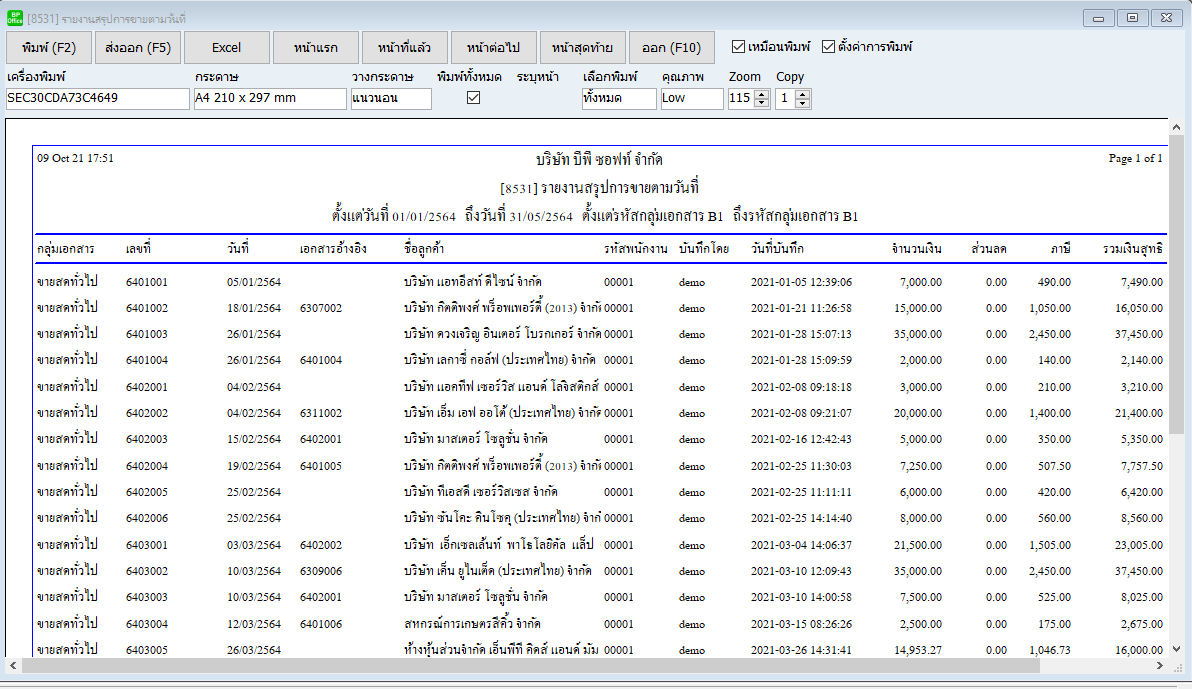This screenshot has height=689, width=1192.
Task: Open the orientation field showing แนวนอน
Action: (391, 98)
